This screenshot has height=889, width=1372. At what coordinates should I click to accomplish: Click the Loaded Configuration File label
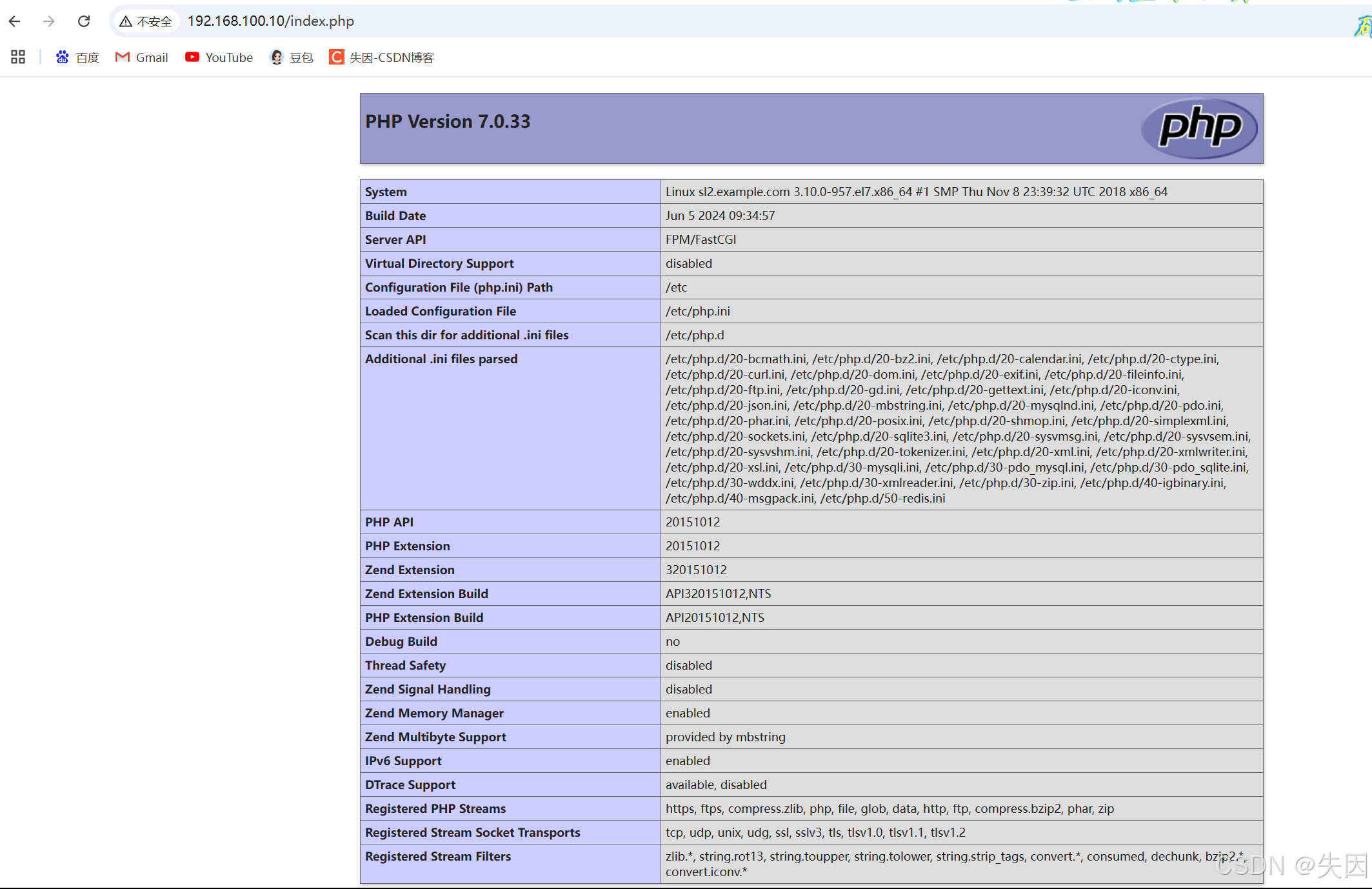click(441, 311)
